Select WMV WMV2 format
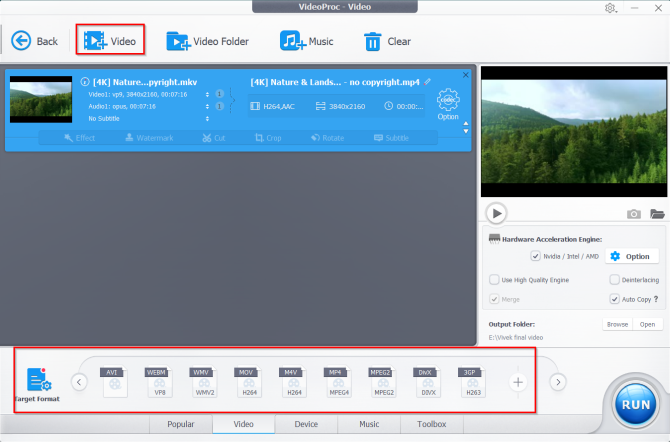This screenshot has width=670, height=442. click(203, 382)
